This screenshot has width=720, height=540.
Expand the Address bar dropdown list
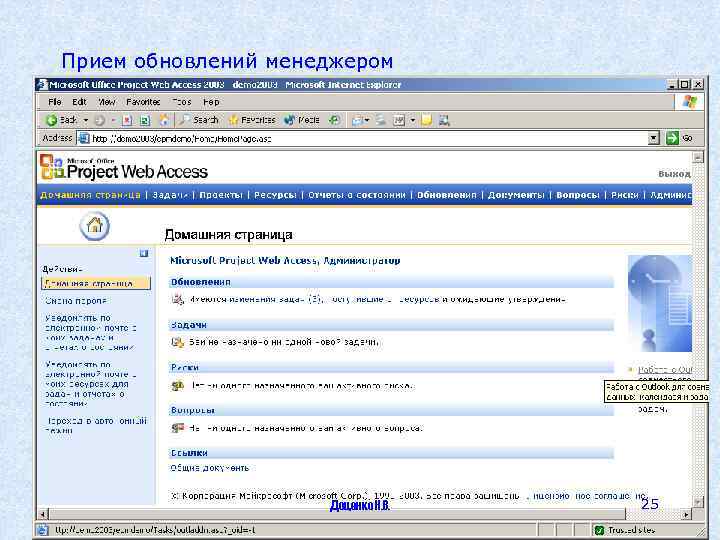pyautogui.click(x=653, y=138)
